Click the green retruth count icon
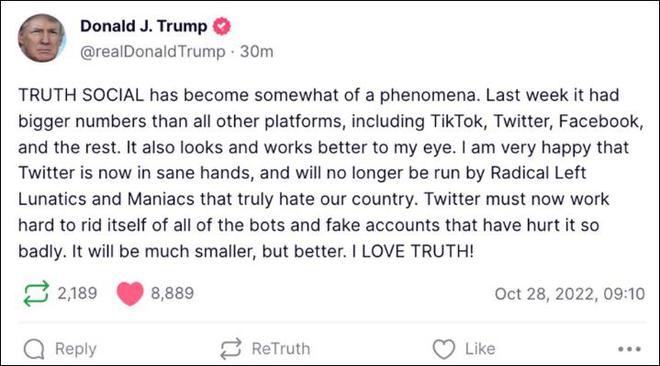 click(36, 293)
